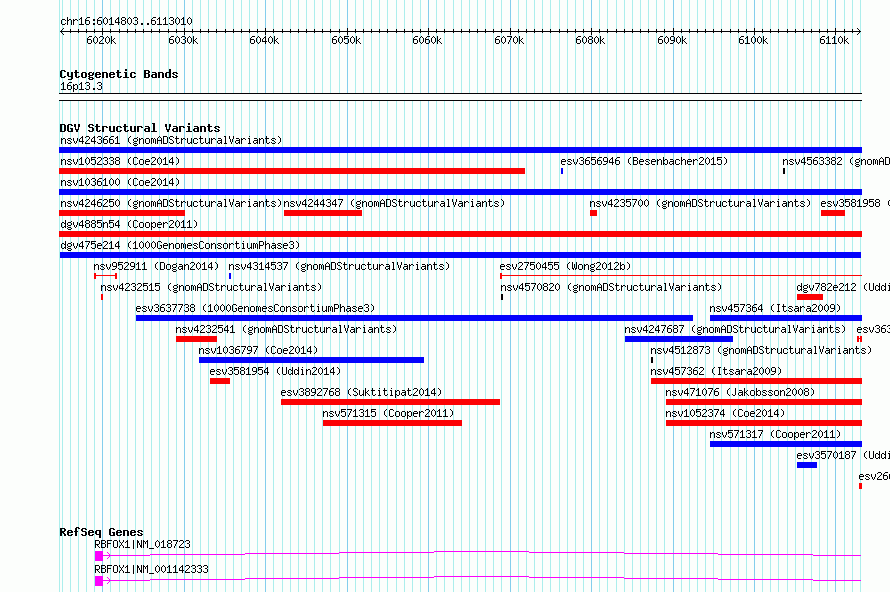The image size is (890, 592).
Task: Open esv3656946 Besenbacher2015 variant label
Action: tap(644, 161)
